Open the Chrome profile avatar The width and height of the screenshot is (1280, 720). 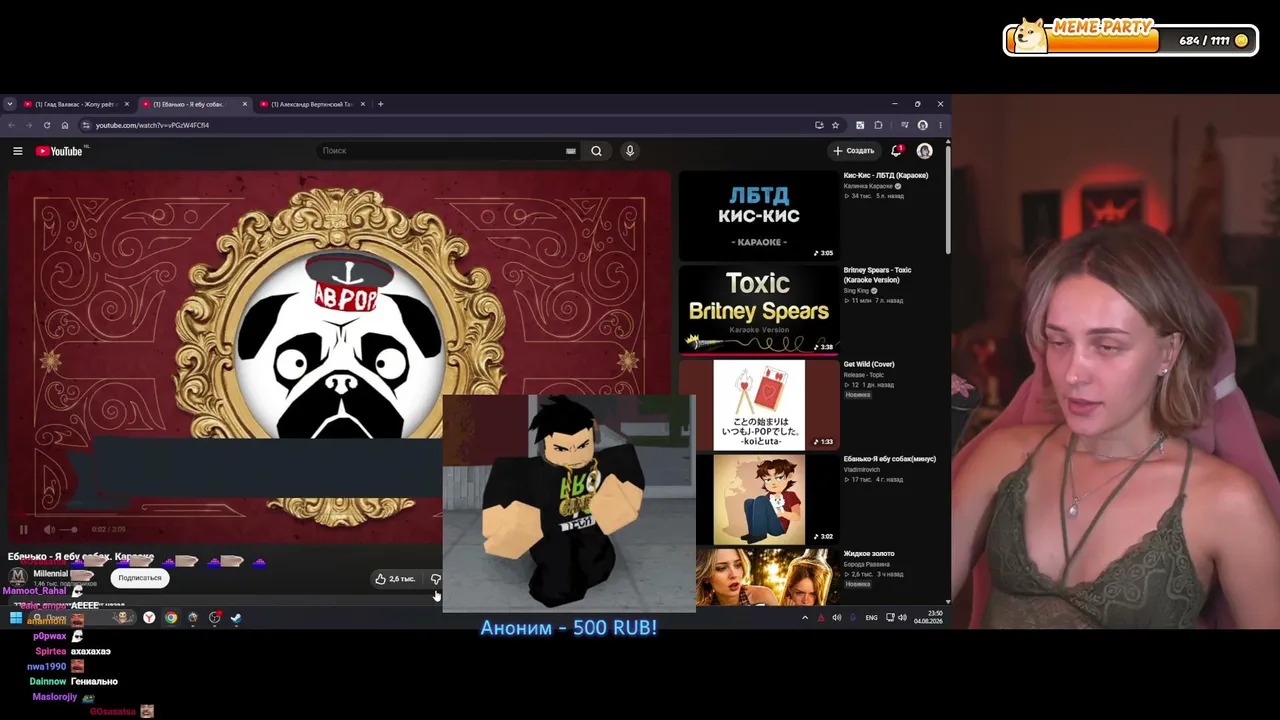(923, 125)
